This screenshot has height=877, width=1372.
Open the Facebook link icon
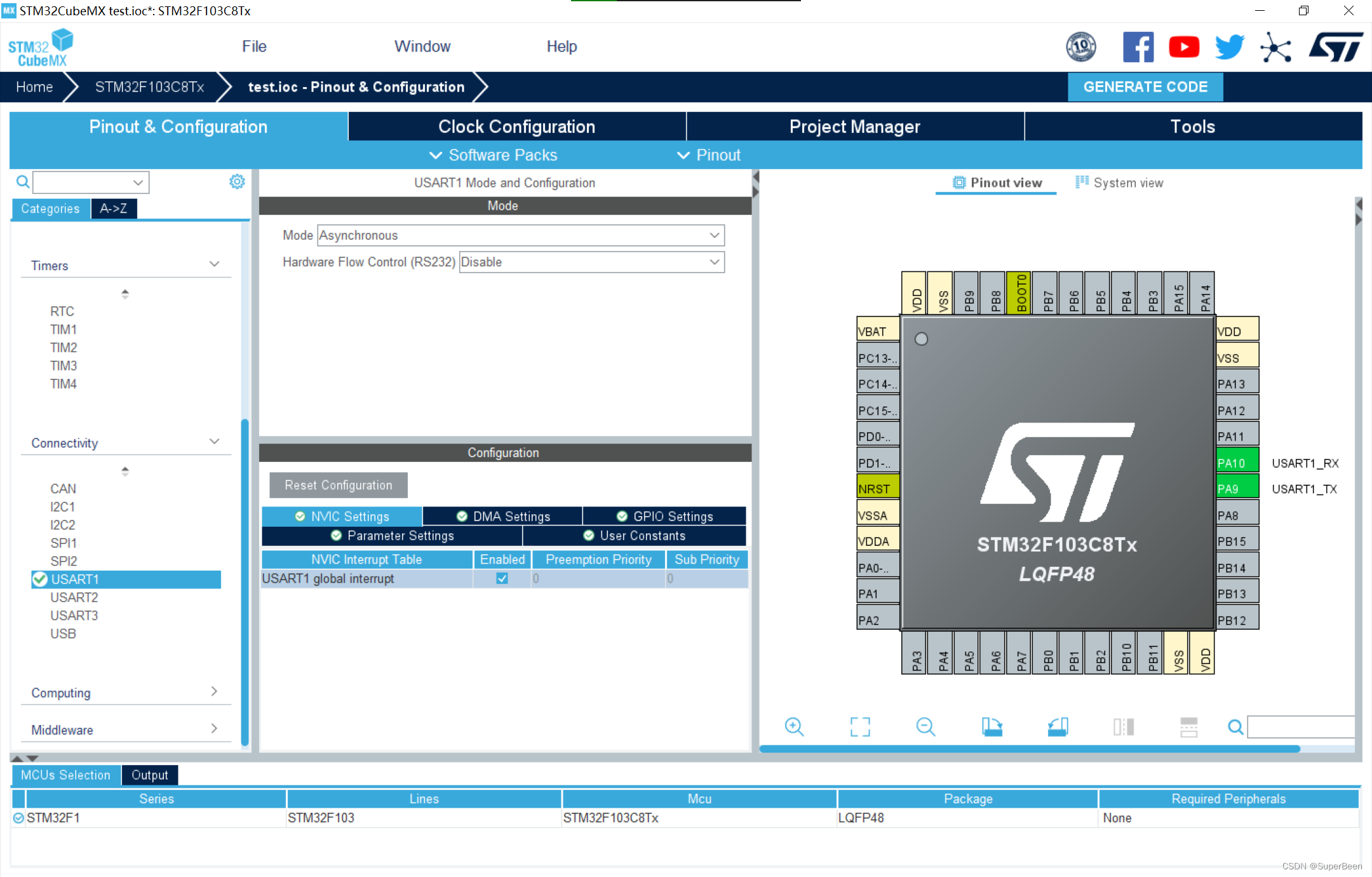pos(1138,47)
